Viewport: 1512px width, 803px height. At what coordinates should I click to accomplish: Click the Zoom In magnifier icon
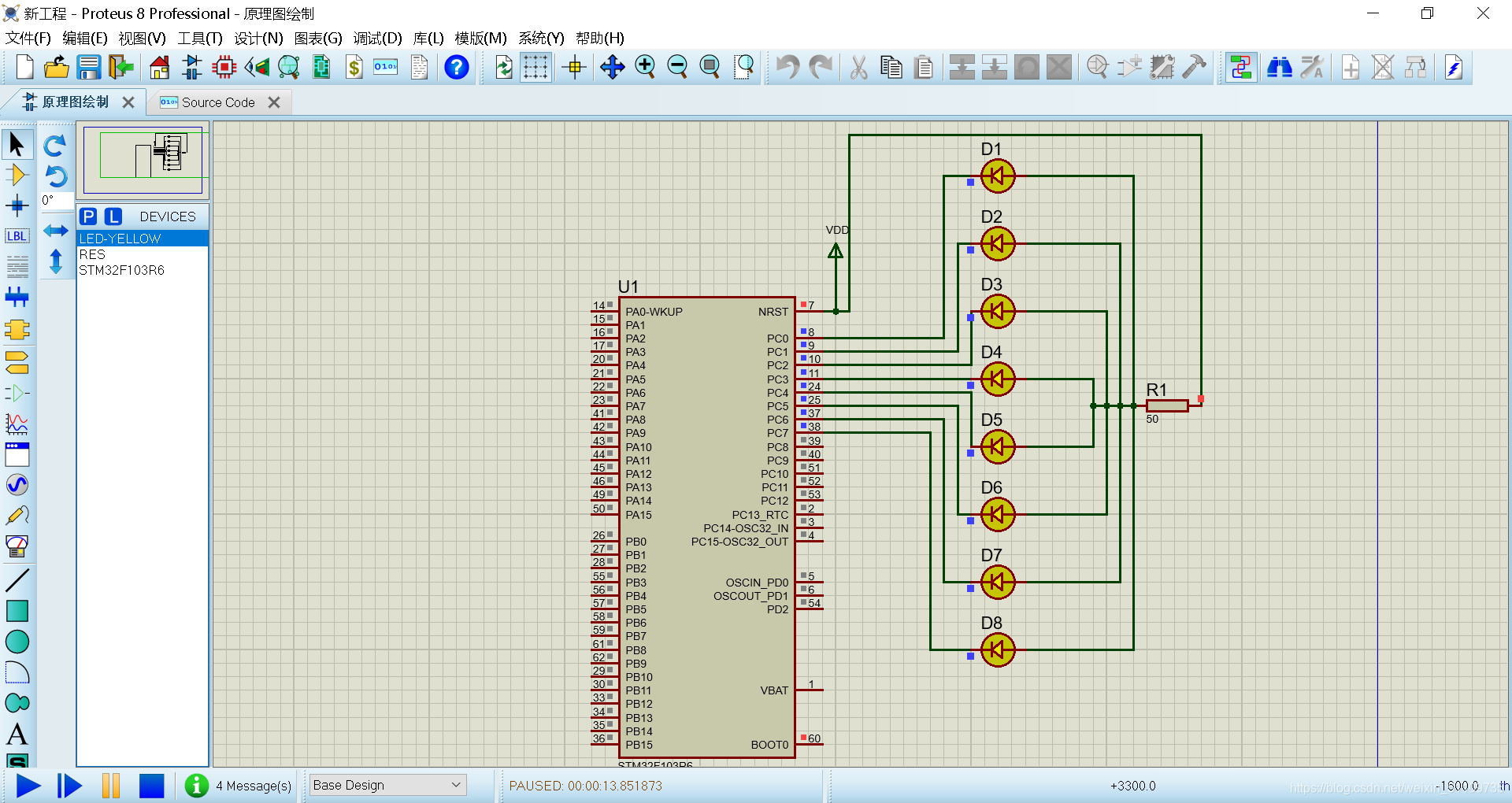(645, 68)
